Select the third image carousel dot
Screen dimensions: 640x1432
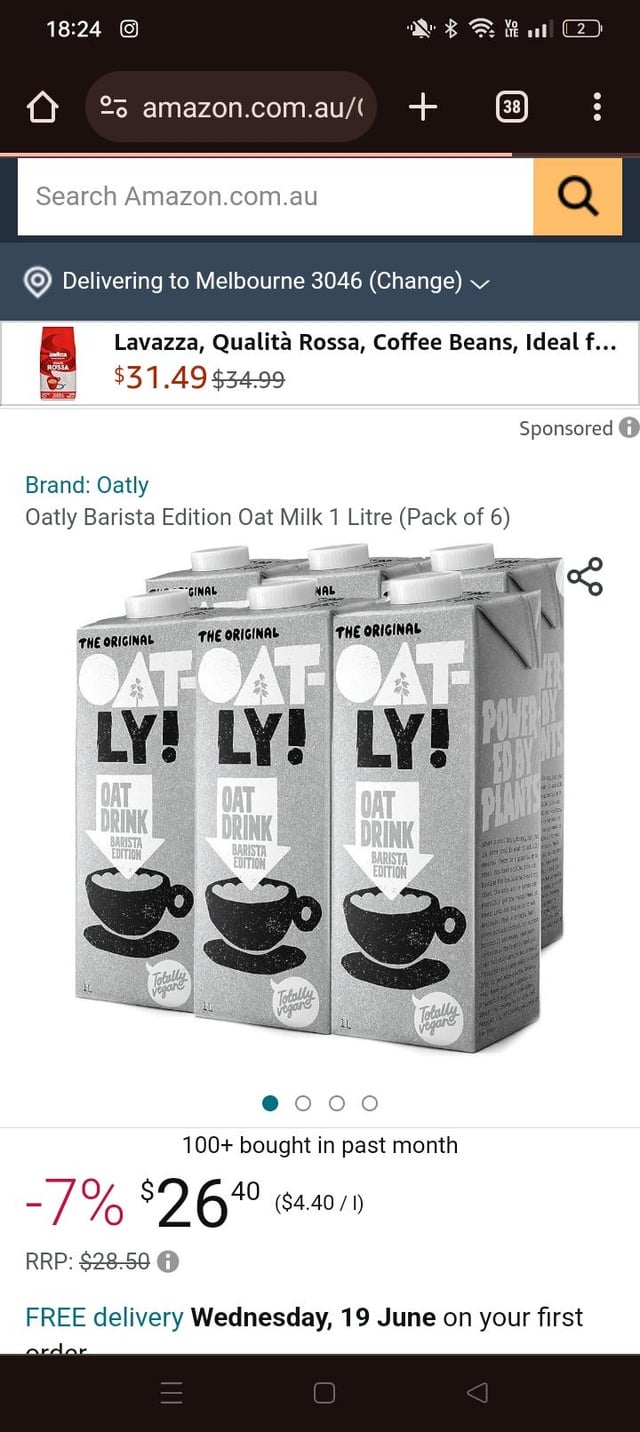pos(337,1103)
